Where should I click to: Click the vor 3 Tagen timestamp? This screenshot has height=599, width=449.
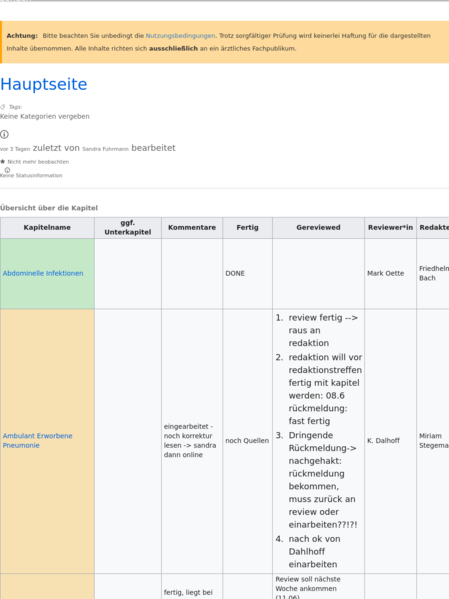[15, 149]
